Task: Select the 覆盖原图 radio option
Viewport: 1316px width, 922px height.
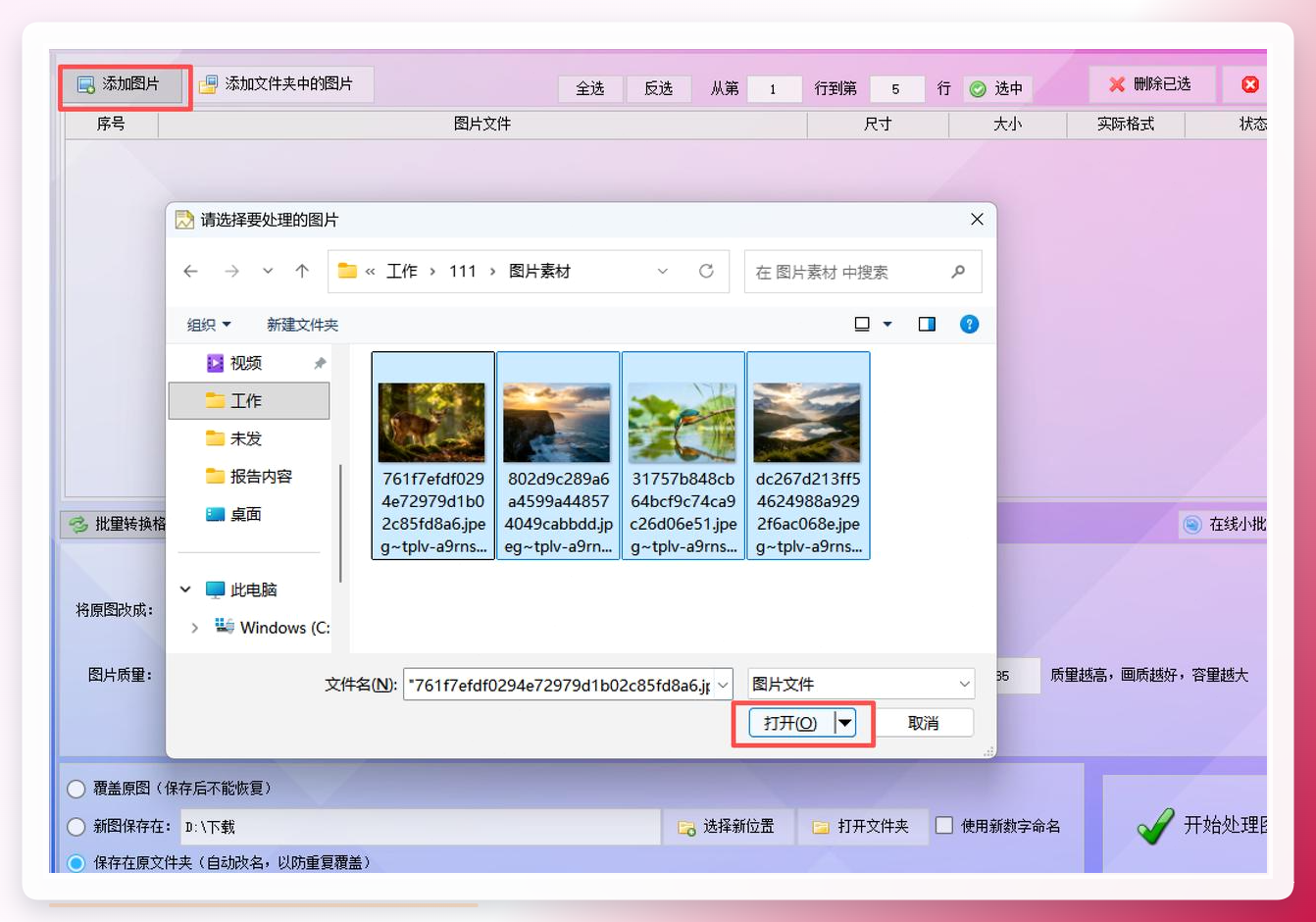Action: [76, 789]
